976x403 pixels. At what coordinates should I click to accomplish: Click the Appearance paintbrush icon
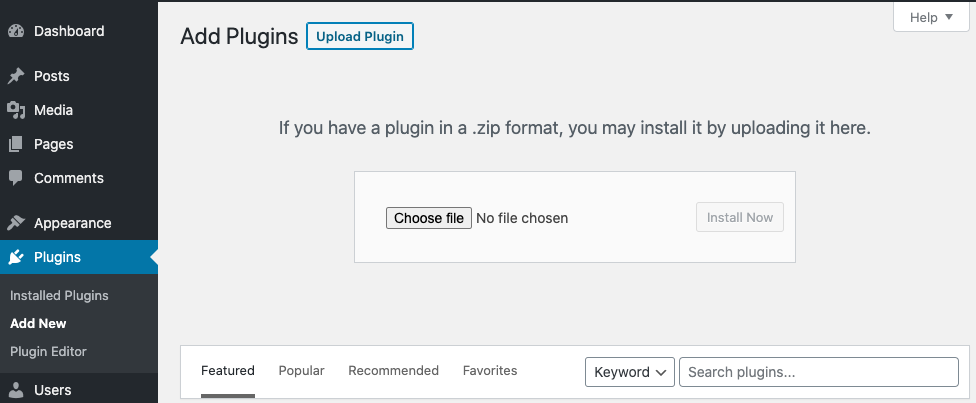coord(16,223)
